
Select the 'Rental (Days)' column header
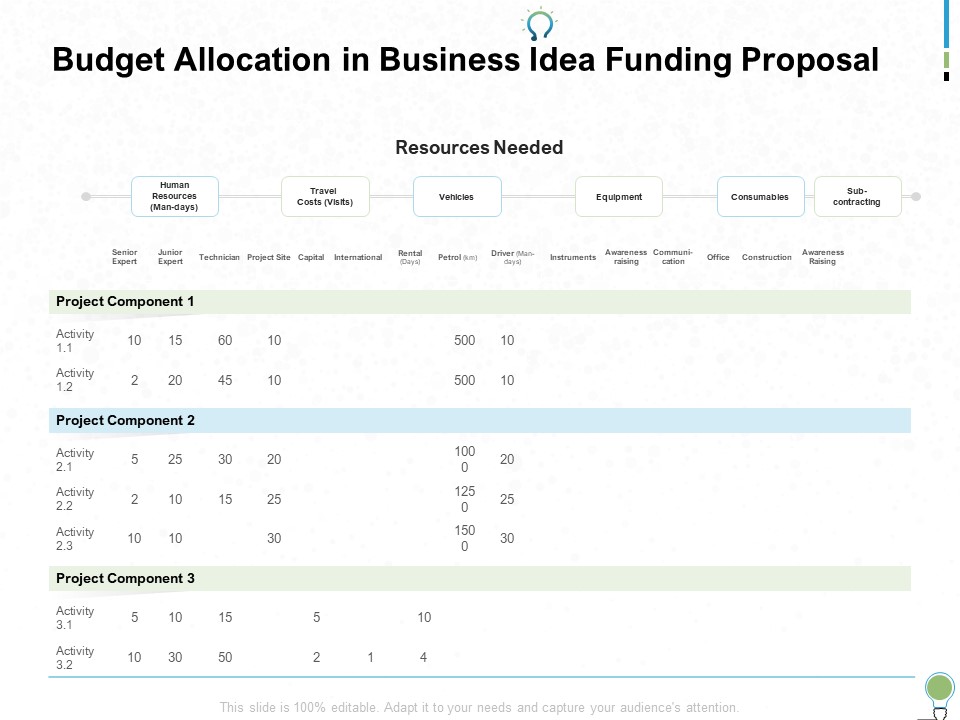click(x=410, y=257)
